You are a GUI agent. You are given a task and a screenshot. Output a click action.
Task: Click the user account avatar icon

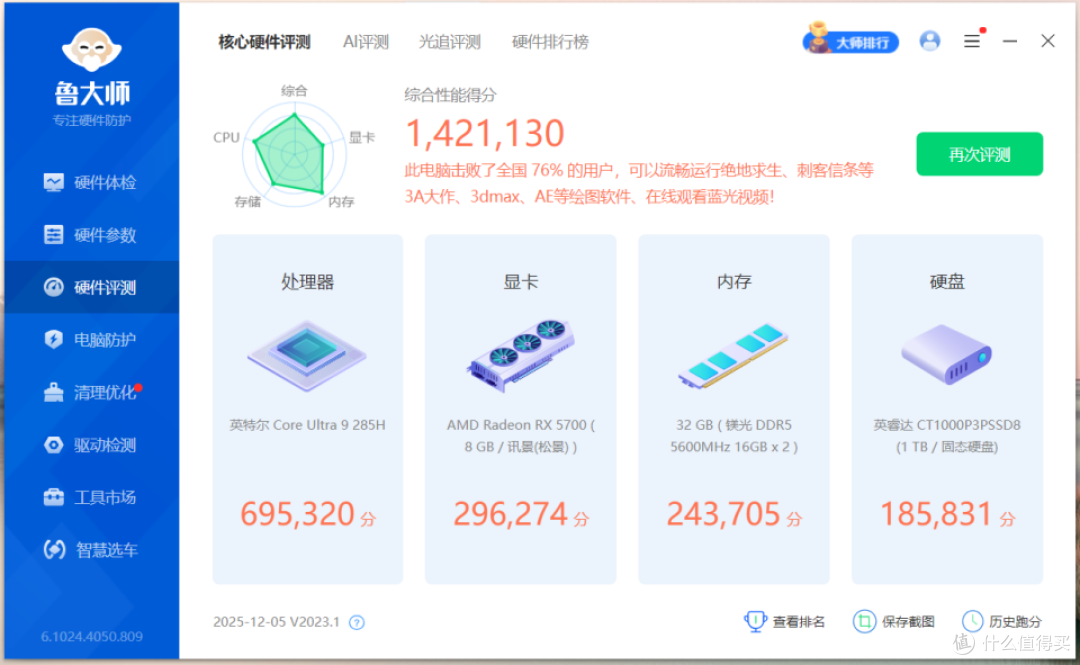click(930, 41)
